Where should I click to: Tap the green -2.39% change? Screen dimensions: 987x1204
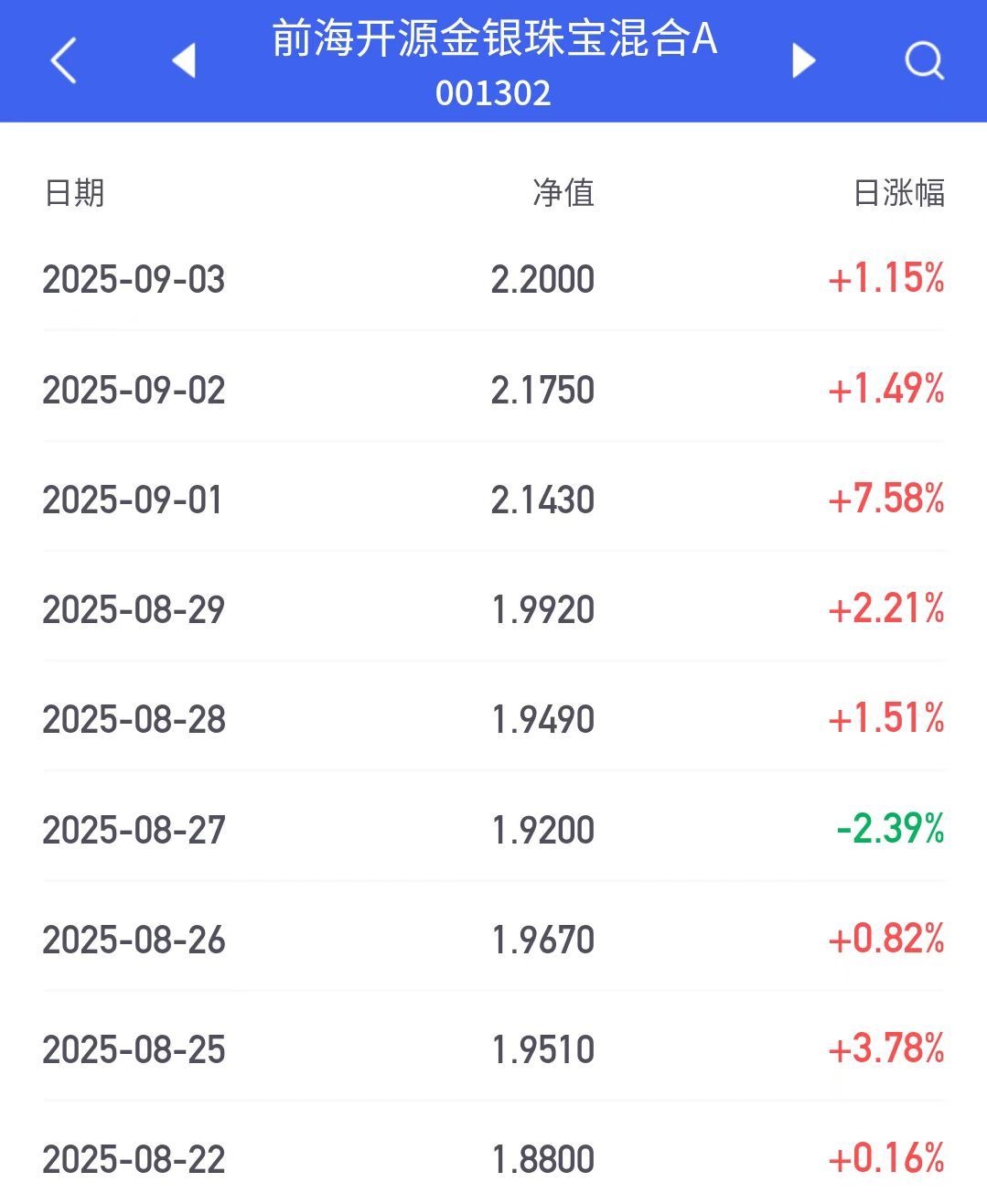tap(890, 829)
